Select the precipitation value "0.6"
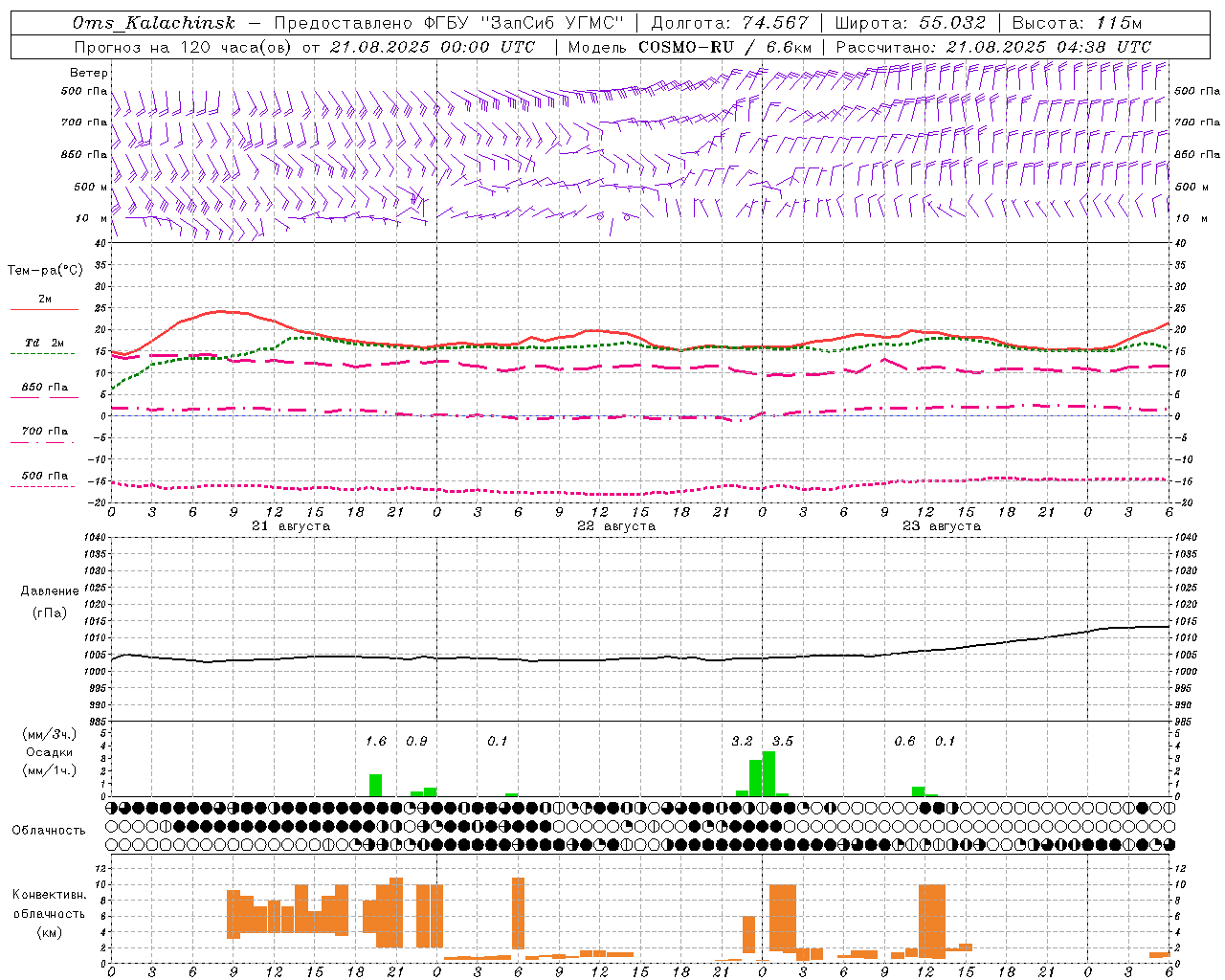 (x=904, y=742)
